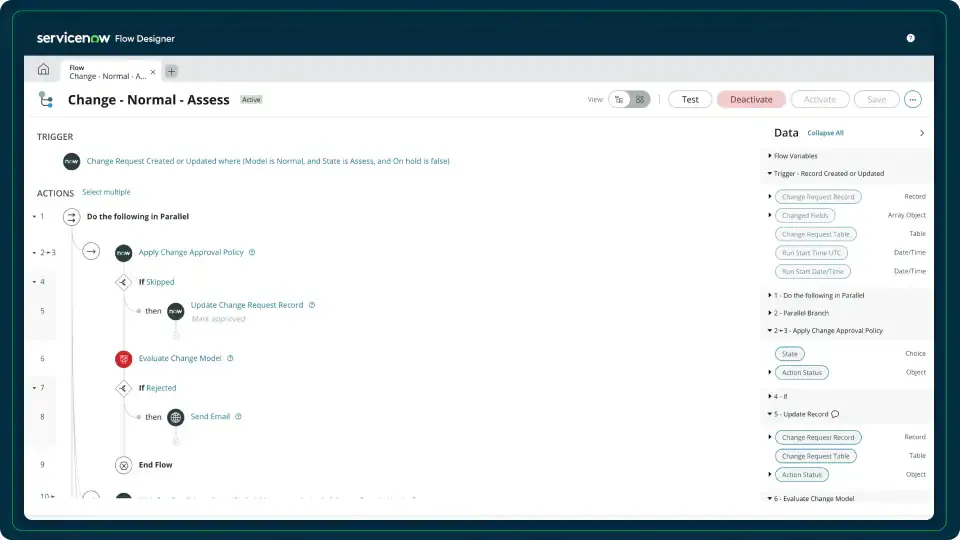The width and height of the screenshot is (960, 540).
Task: Expand the trigger's Change Request Record pill arrow
Action: (770, 197)
